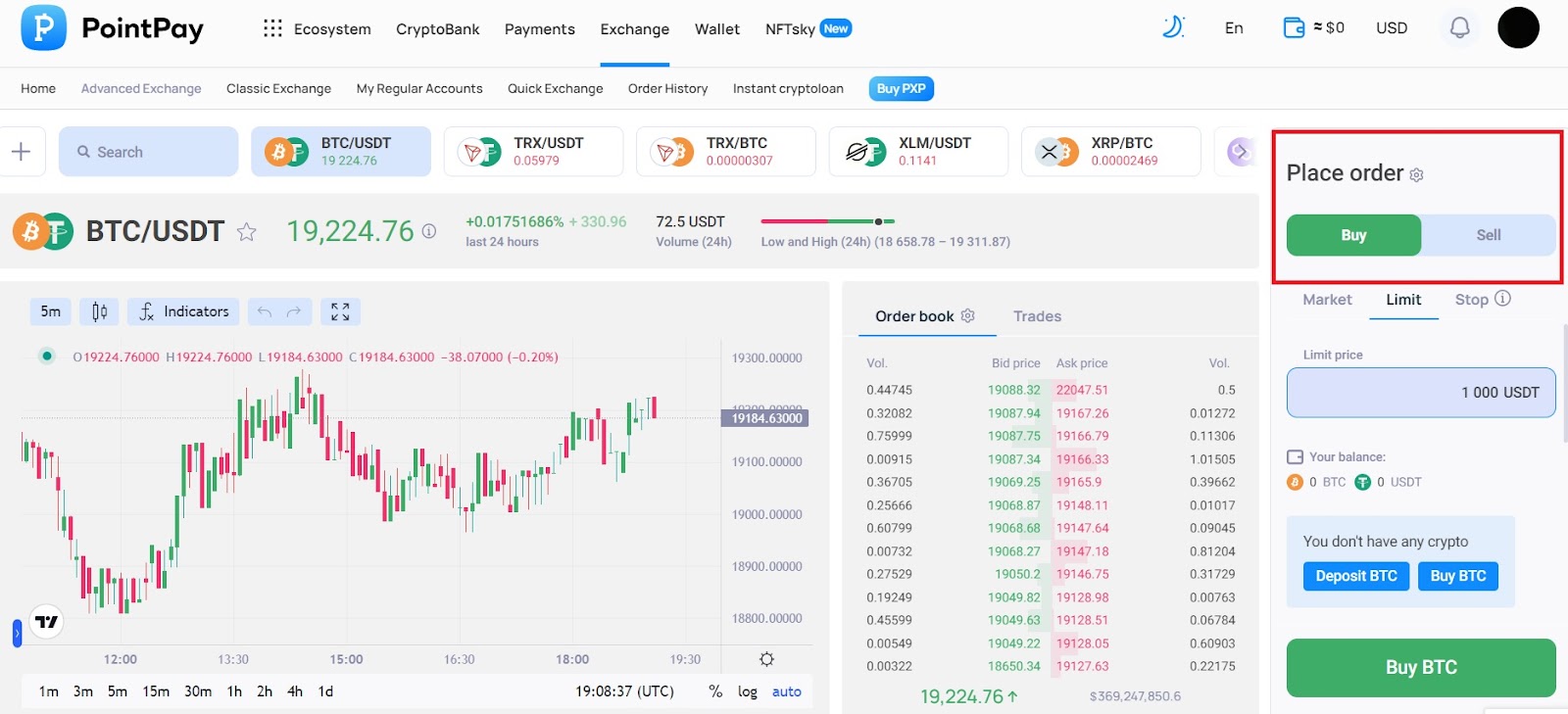Select the Stop order tab
Viewport: 1568px width, 714px height.
point(1471,300)
